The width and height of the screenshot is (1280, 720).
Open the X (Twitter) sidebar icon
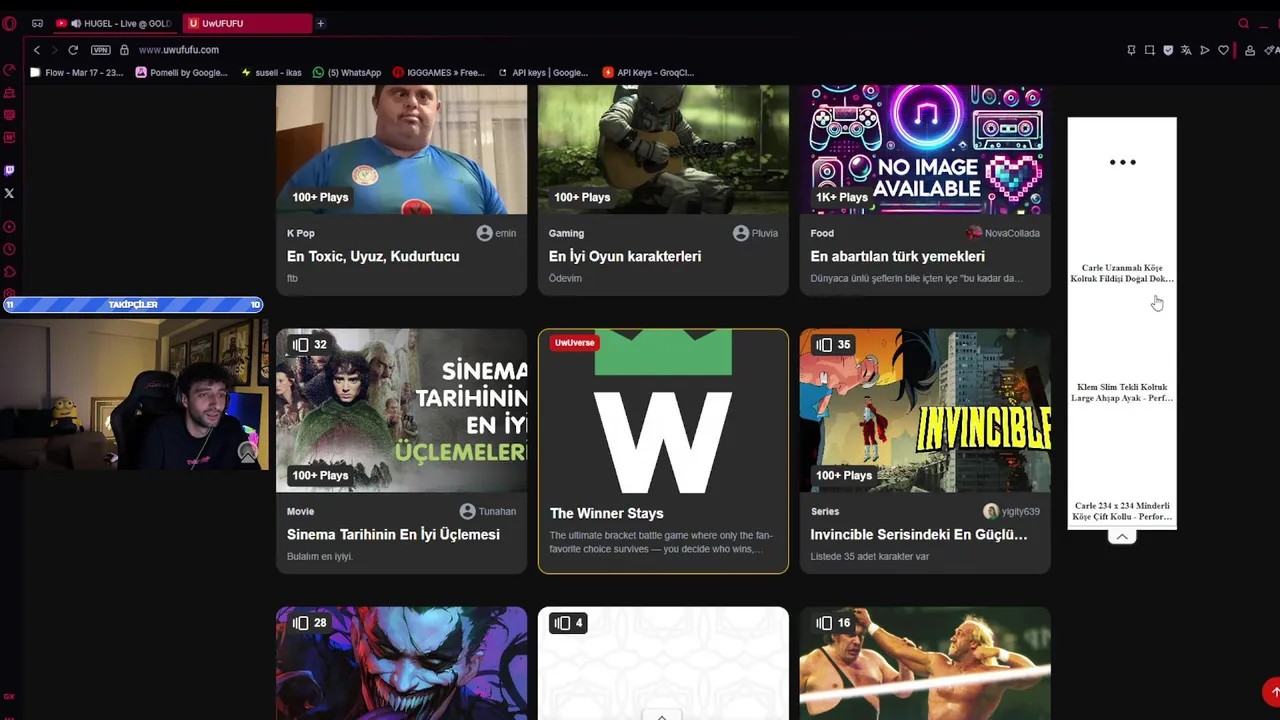9,193
